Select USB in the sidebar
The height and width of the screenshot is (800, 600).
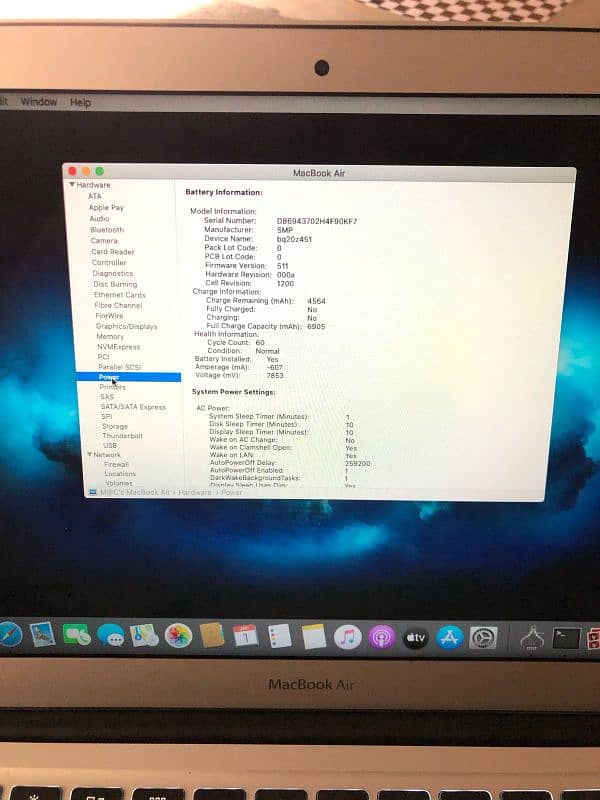pyautogui.click(x=110, y=445)
